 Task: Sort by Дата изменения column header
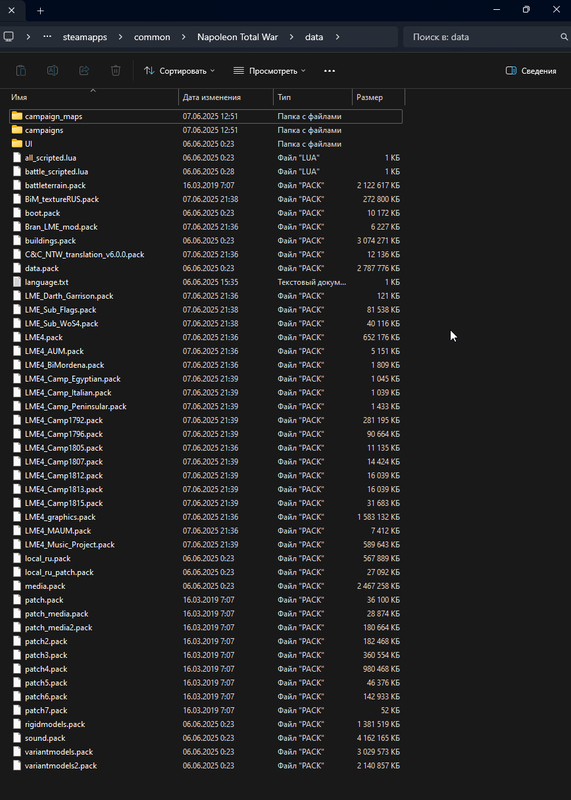click(x=226, y=97)
